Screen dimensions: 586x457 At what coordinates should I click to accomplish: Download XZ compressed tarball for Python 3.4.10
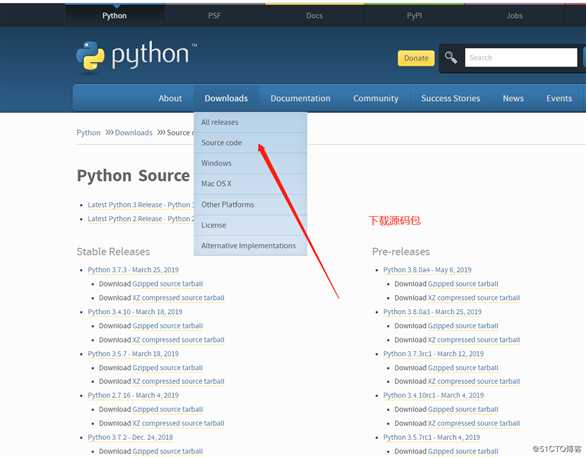[178, 340]
